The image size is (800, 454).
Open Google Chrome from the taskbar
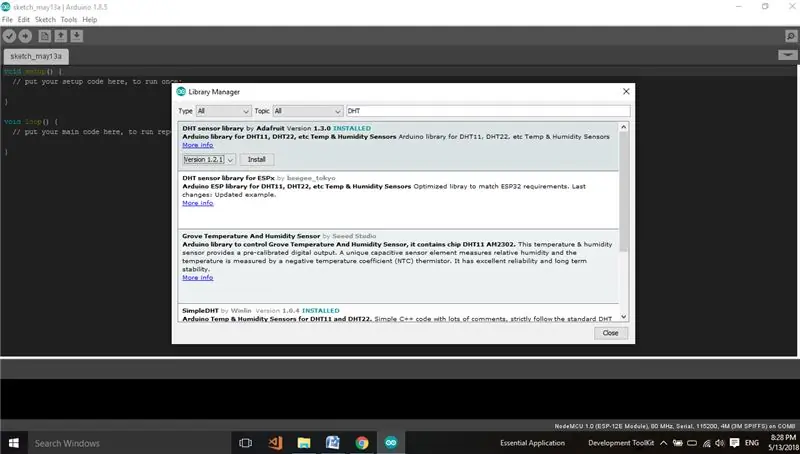click(362, 443)
